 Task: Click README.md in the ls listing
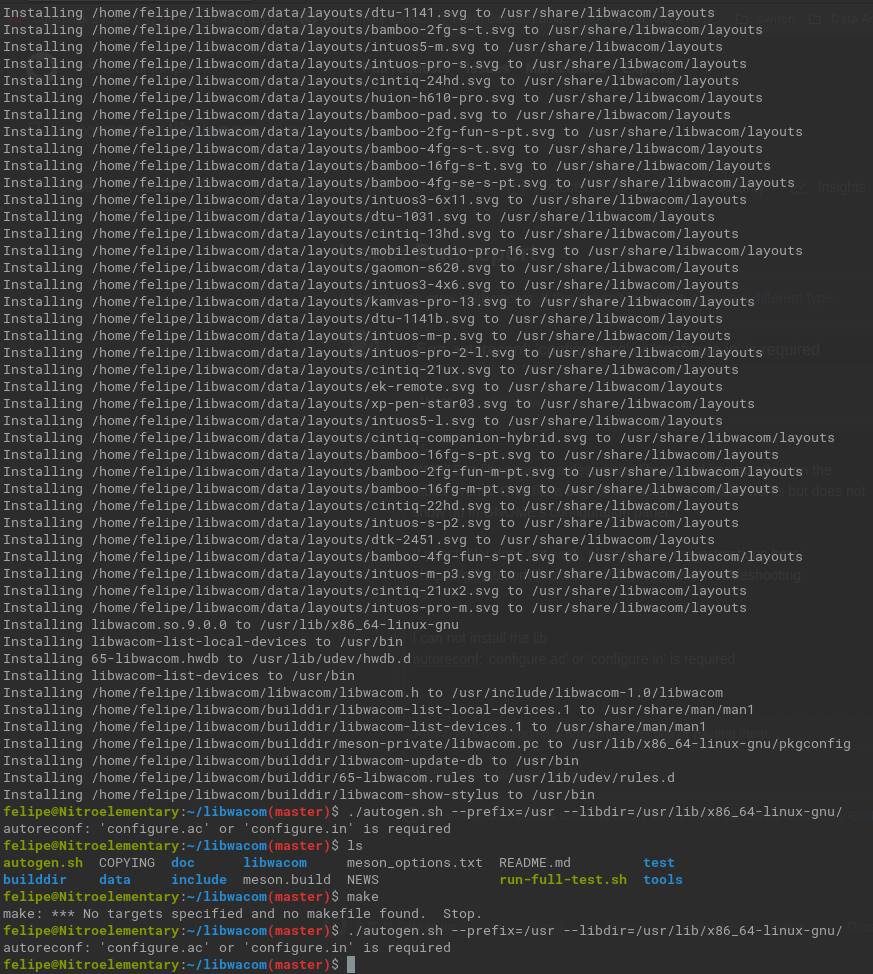point(535,863)
